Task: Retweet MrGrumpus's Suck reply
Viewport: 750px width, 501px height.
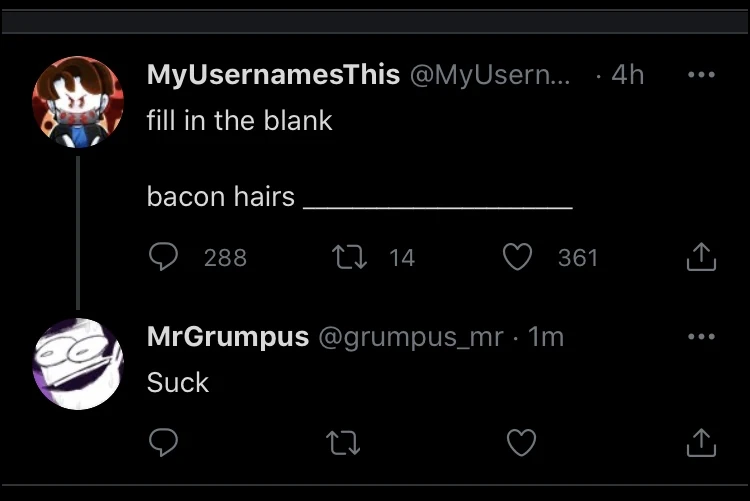Action: 345,442
